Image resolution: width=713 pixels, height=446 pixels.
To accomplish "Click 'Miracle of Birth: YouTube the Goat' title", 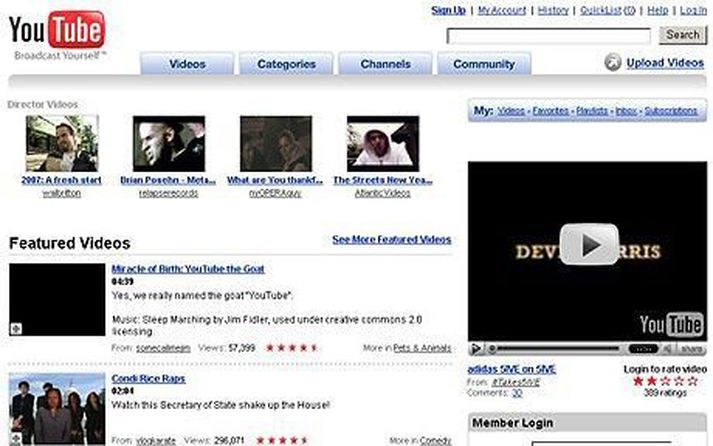I will [x=188, y=269].
